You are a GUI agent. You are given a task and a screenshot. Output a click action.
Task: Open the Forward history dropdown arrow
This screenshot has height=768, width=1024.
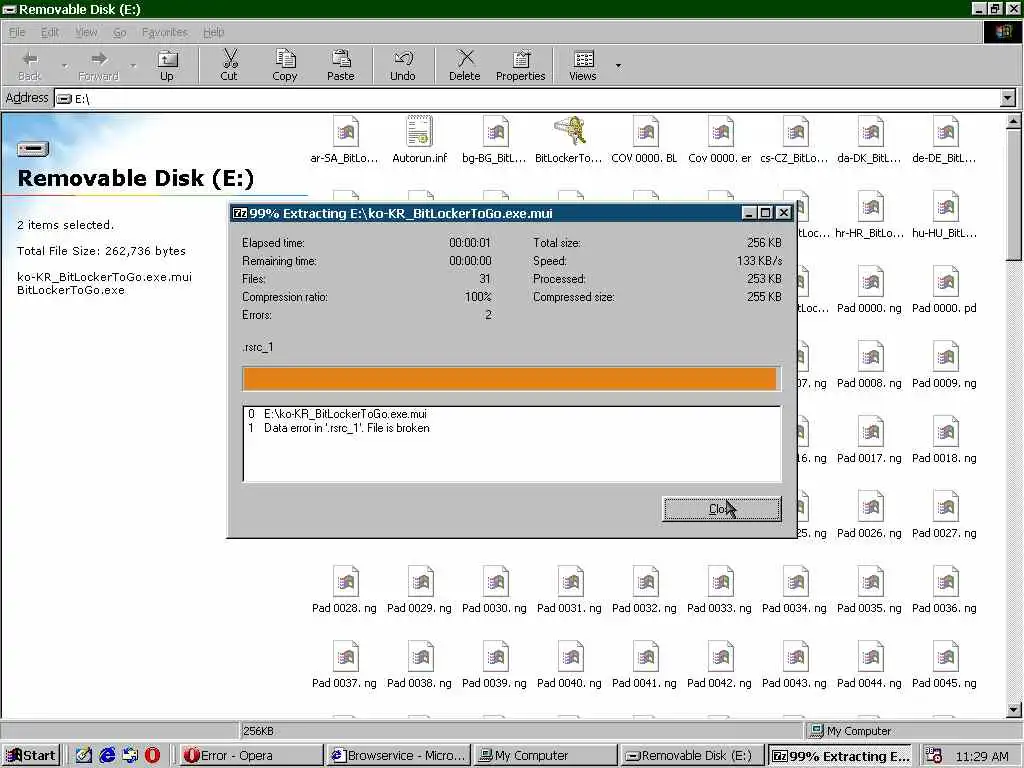pos(133,65)
